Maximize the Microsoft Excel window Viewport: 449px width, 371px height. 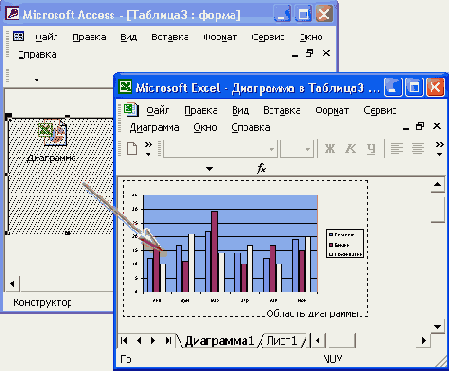pyautogui.click(x=414, y=87)
